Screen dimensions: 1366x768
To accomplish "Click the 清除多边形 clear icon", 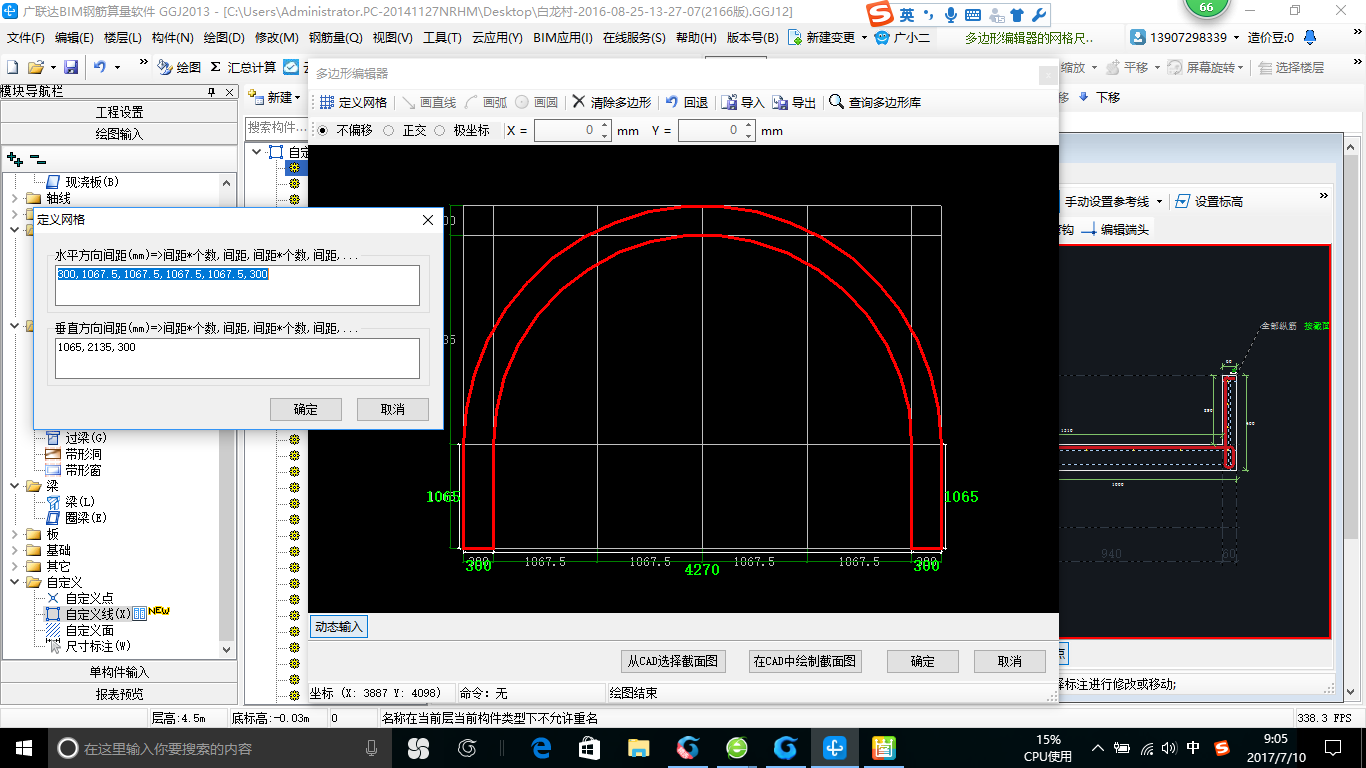I will coord(579,102).
